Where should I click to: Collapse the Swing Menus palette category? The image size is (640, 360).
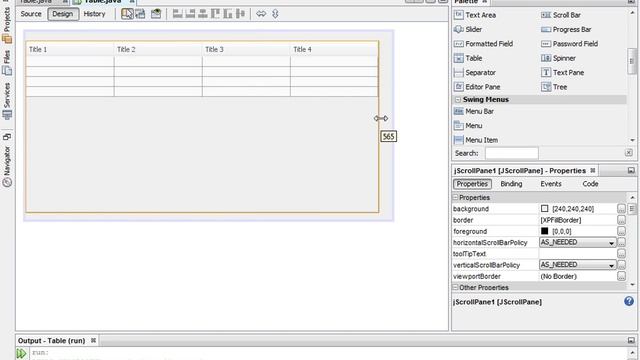click(x=458, y=100)
